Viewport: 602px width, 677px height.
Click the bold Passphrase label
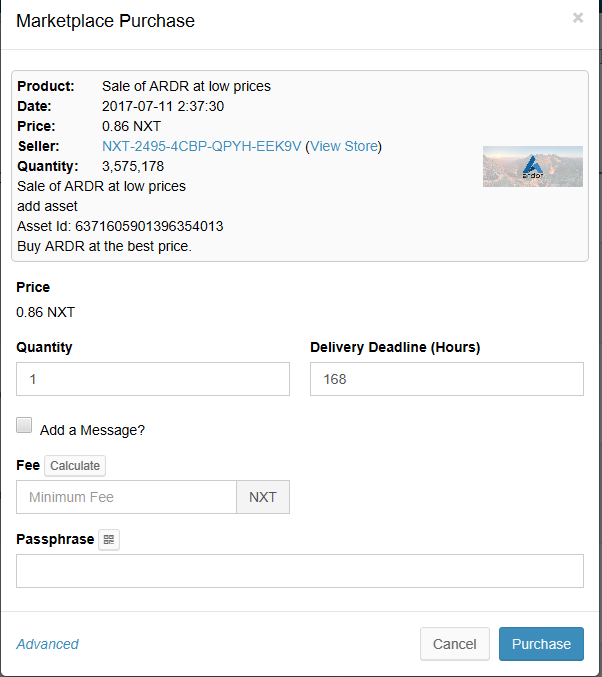55,539
